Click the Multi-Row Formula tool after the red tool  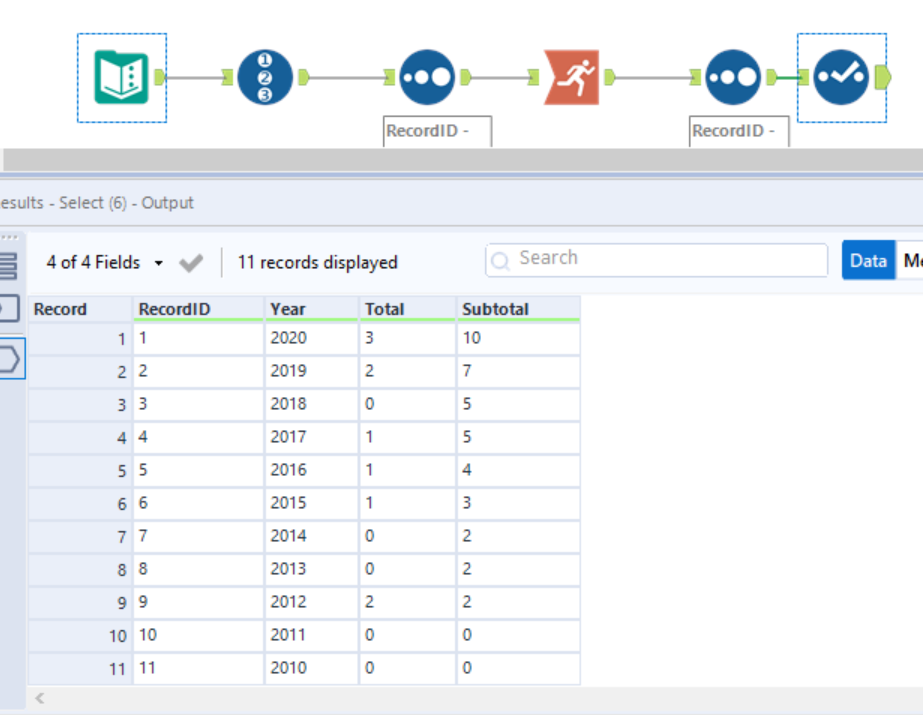pos(733,77)
